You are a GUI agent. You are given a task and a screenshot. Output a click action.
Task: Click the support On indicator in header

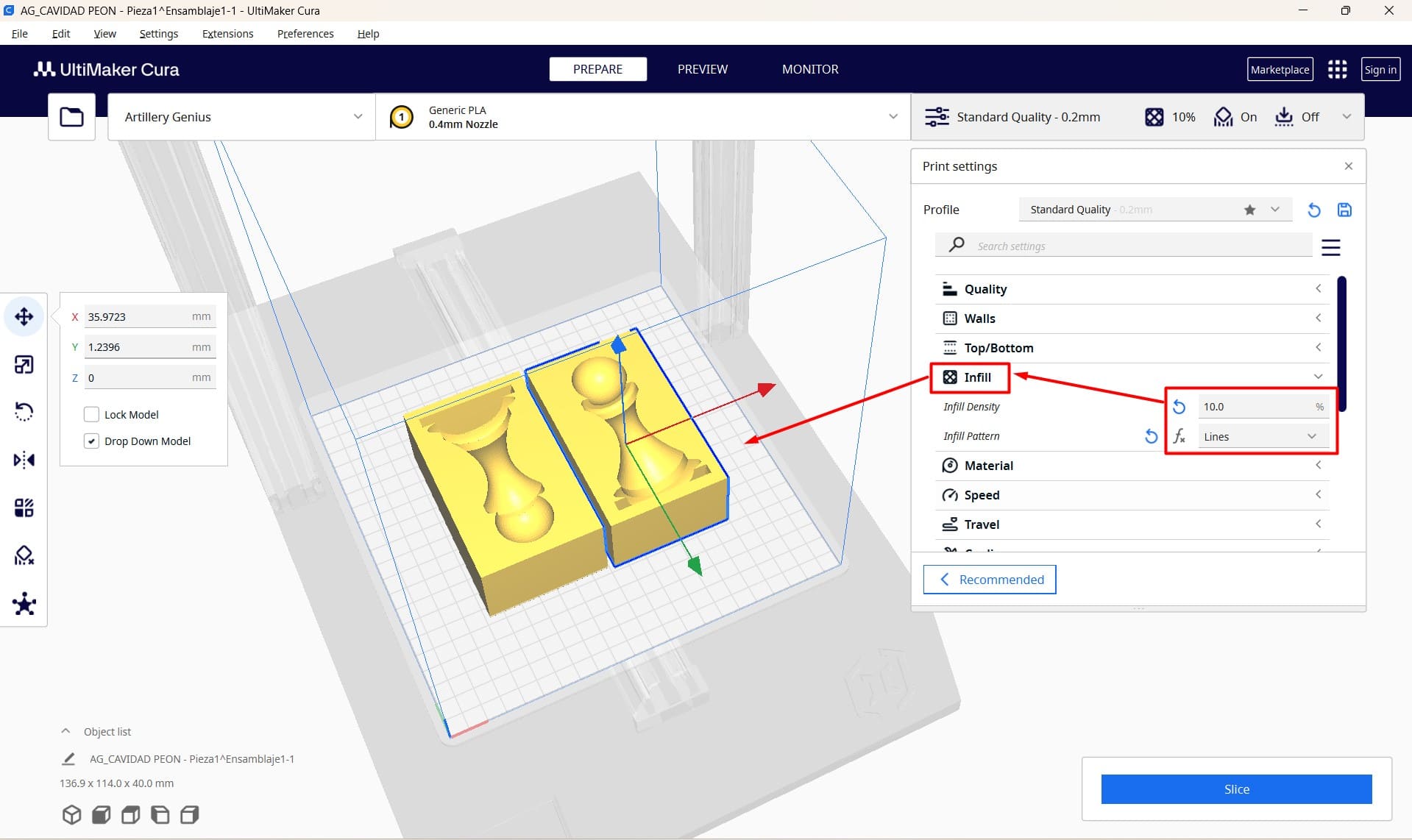(x=1235, y=117)
